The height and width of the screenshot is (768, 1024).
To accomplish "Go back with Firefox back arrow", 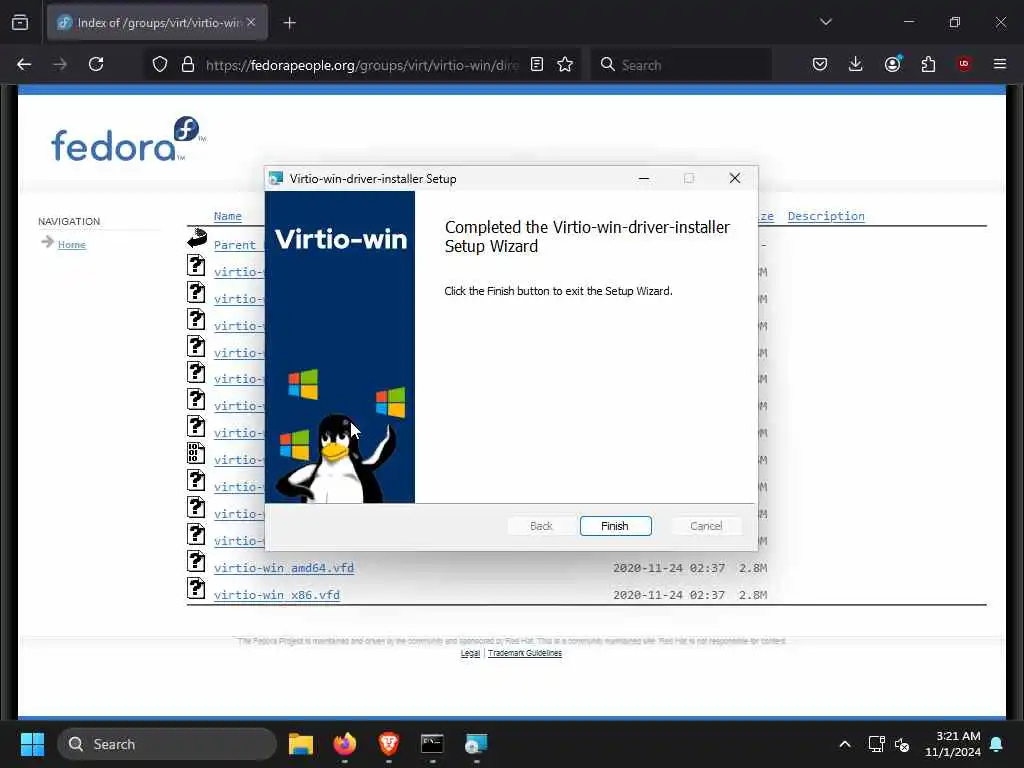I will coord(24,64).
